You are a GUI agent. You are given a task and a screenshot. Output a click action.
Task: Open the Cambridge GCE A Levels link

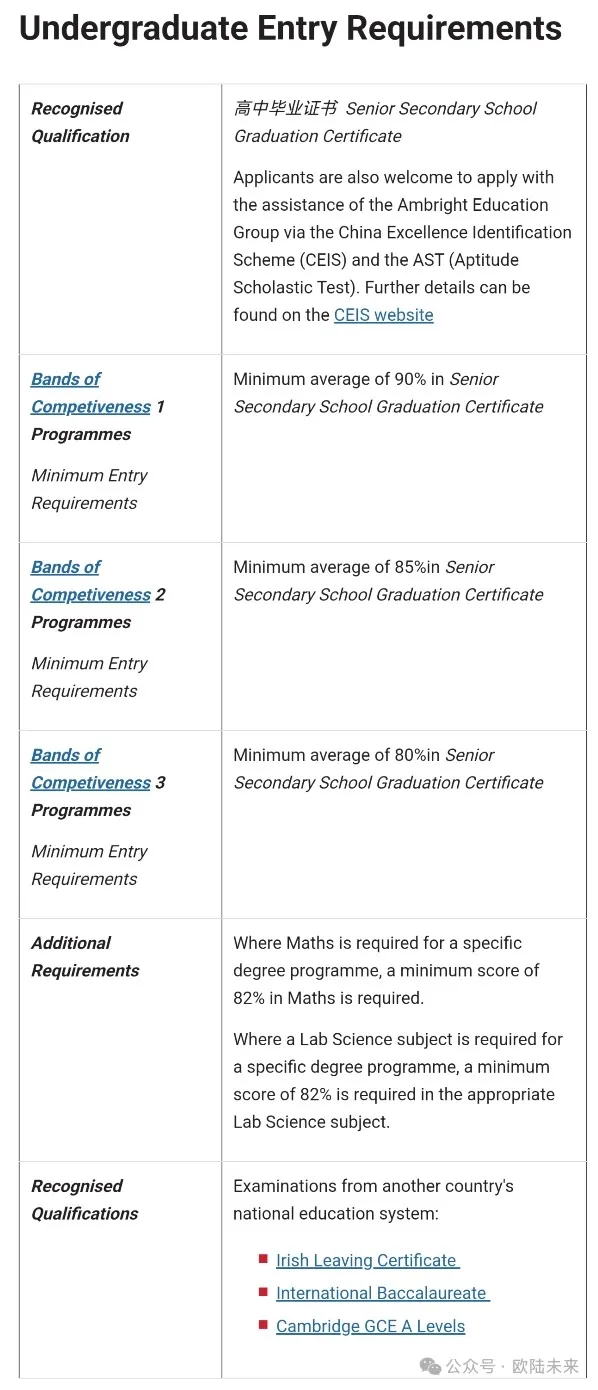pos(371,1326)
